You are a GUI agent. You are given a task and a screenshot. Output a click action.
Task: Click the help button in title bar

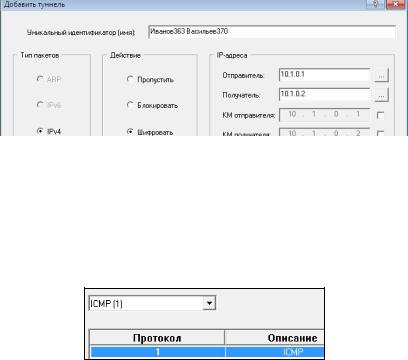pyautogui.click(x=375, y=4)
